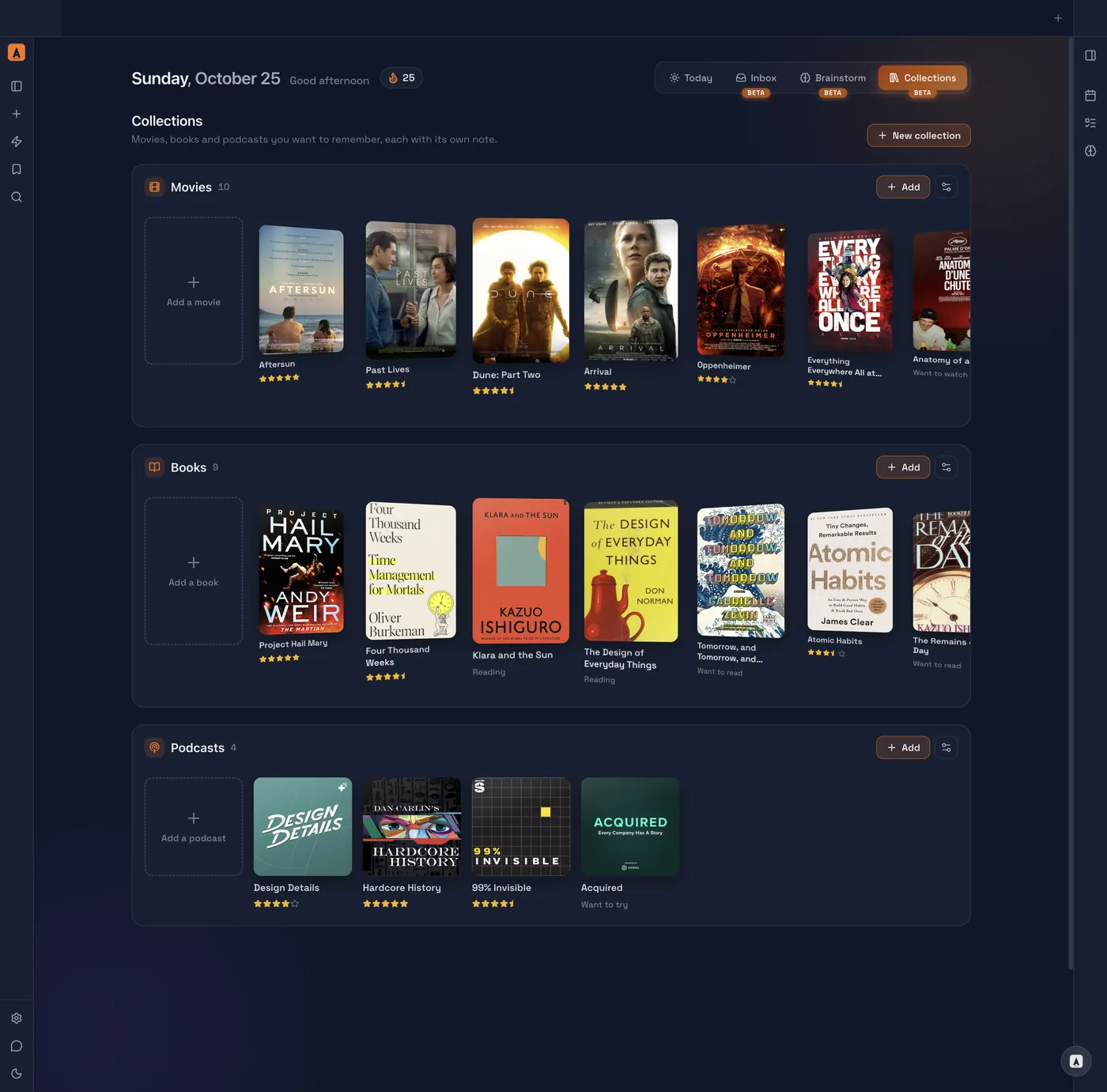This screenshot has width=1107, height=1092.
Task: Open a new tab with top plus icon
Action: 1058,18
